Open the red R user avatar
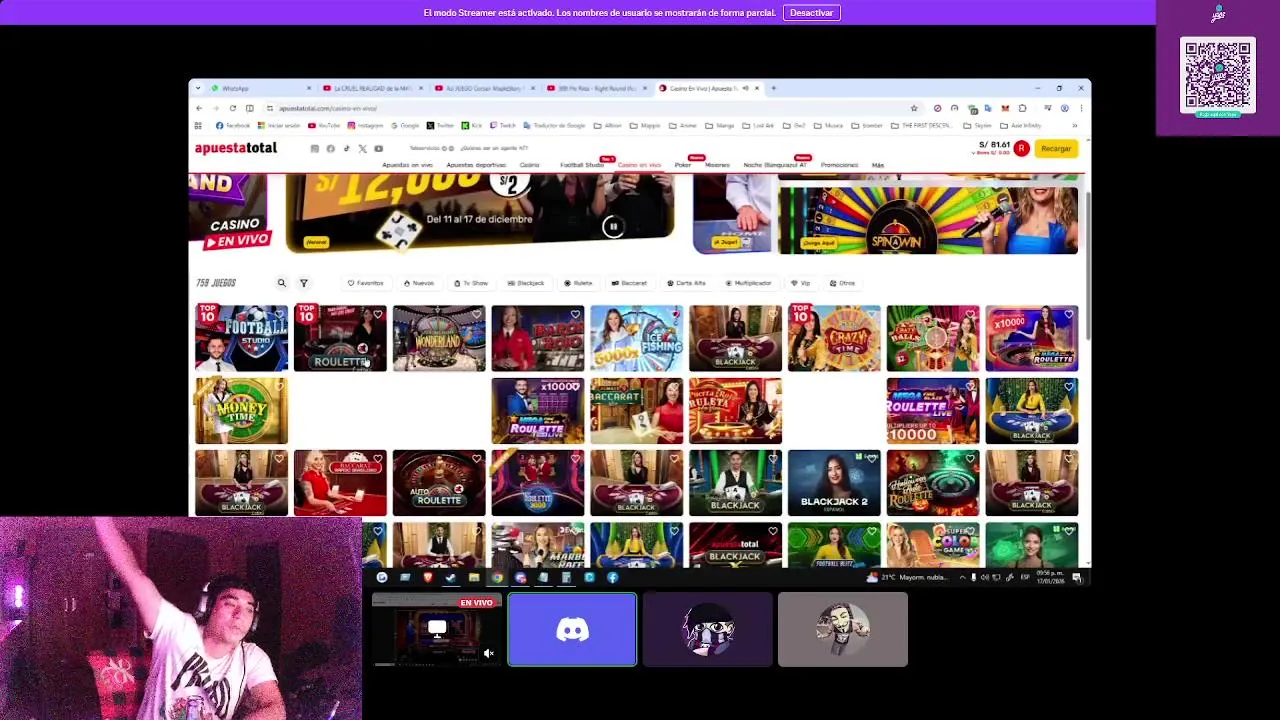Viewport: 1280px width, 720px height. (1021, 148)
